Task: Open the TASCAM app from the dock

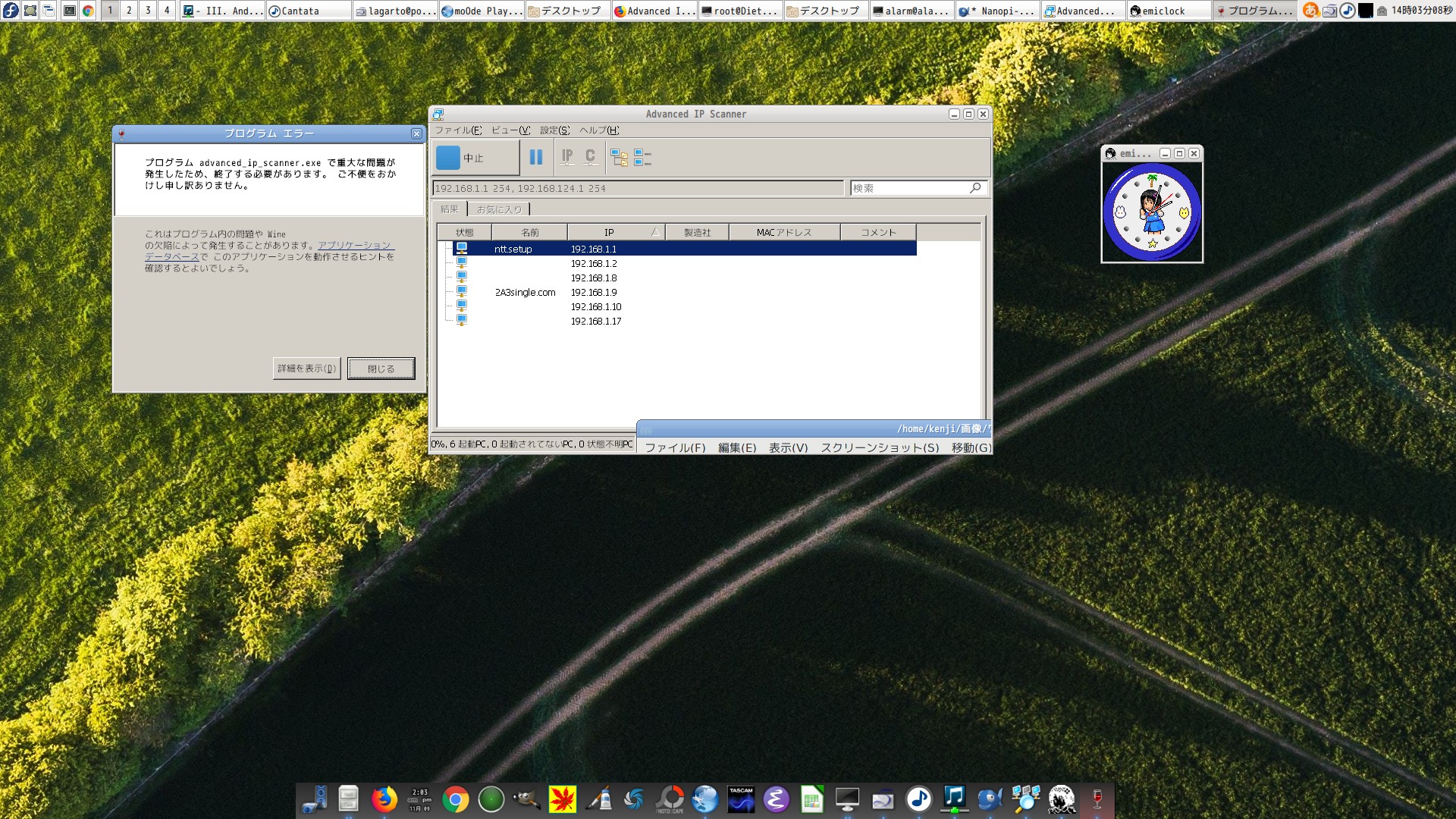Action: click(741, 800)
